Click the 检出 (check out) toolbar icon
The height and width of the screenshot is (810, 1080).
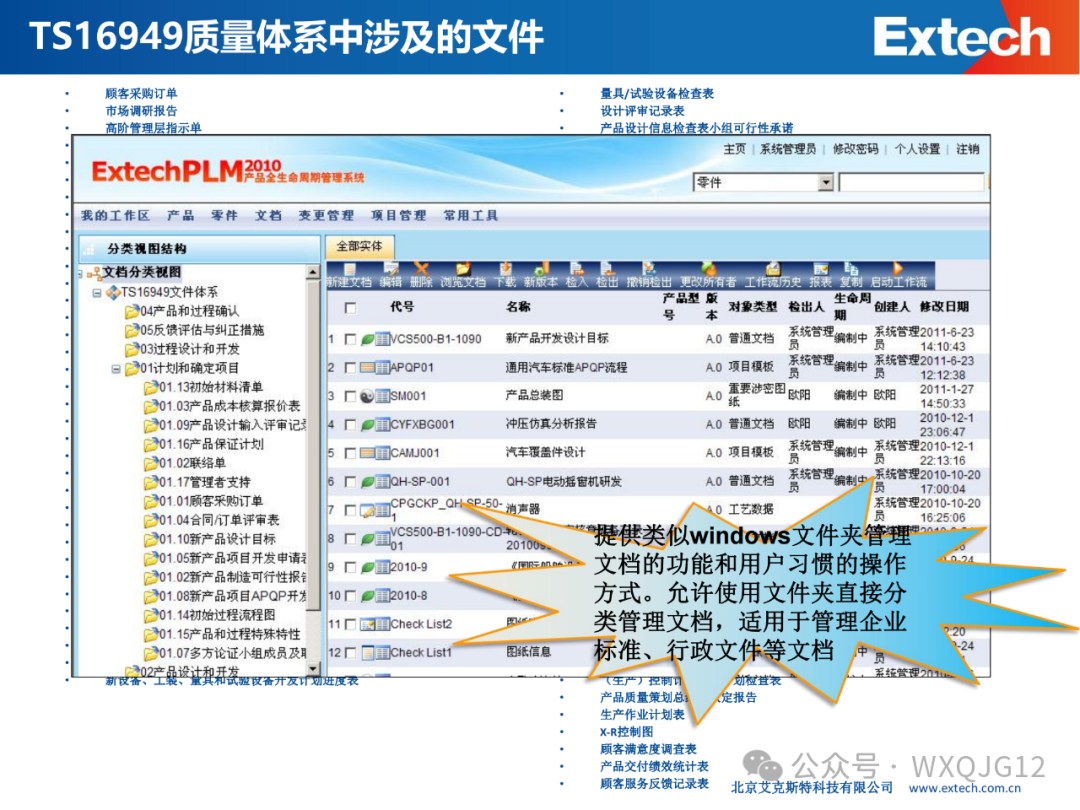tap(607, 269)
